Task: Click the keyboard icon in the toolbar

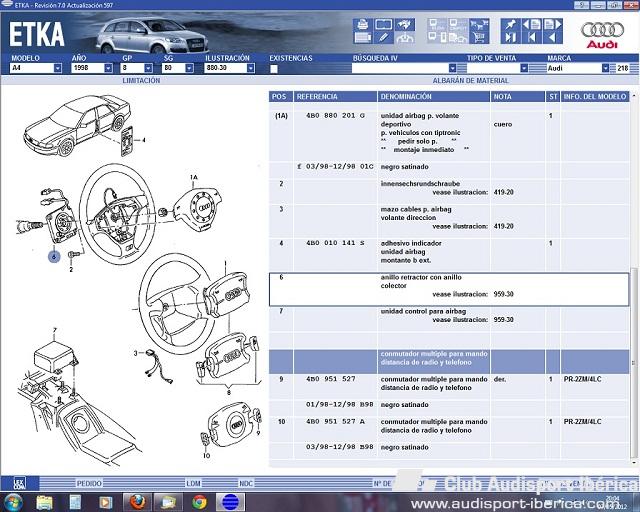Action: [x=362, y=38]
